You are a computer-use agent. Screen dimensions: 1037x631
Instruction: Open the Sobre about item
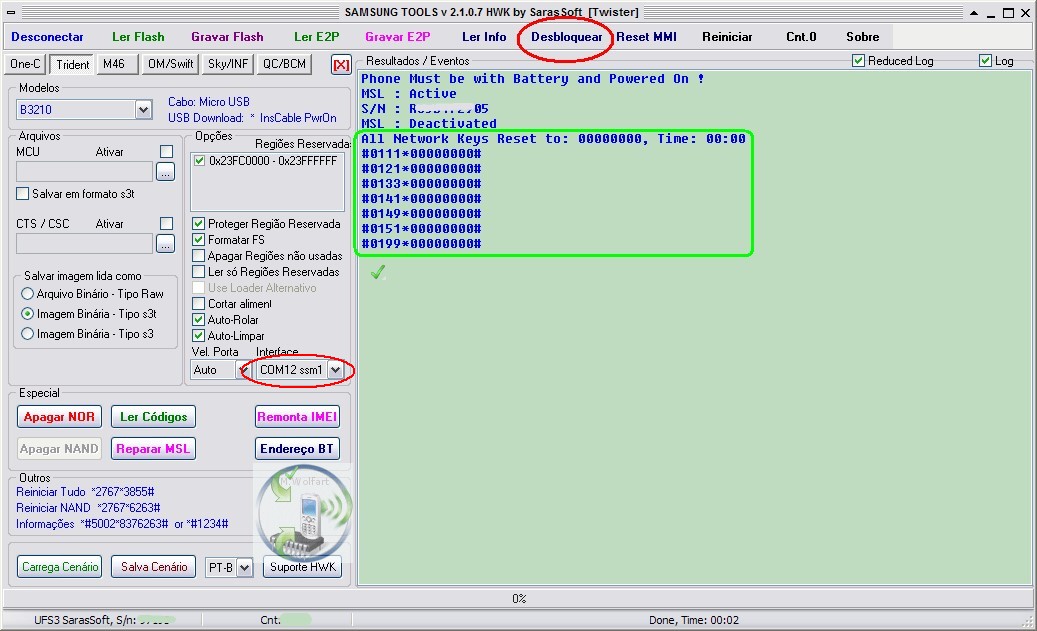point(863,37)
